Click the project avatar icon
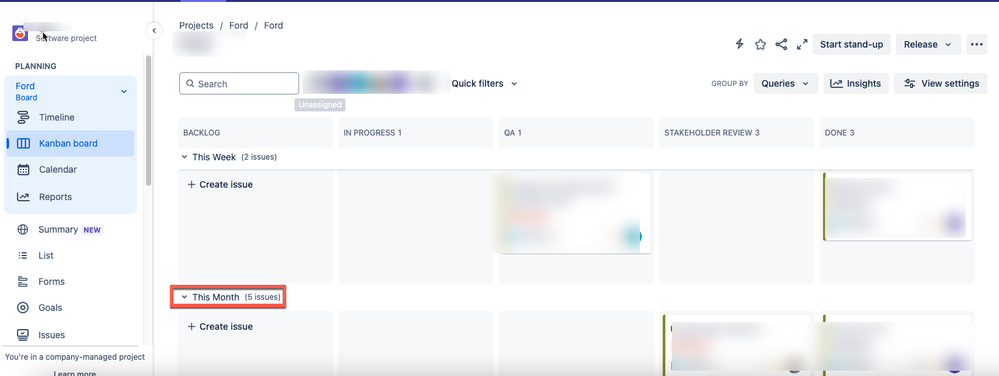 click(20, 33)
